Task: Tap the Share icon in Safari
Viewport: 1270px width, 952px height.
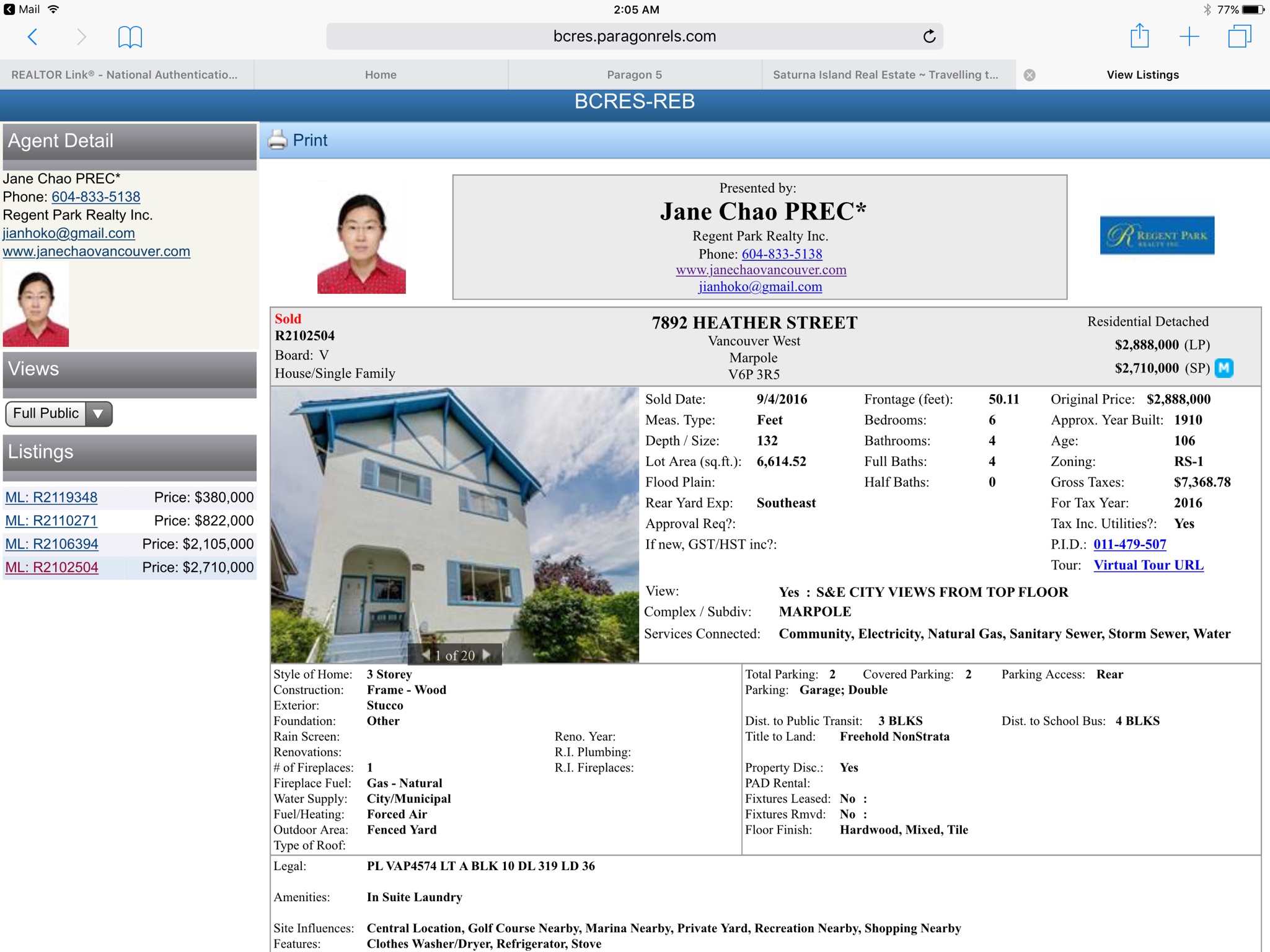Action: 1139,36
